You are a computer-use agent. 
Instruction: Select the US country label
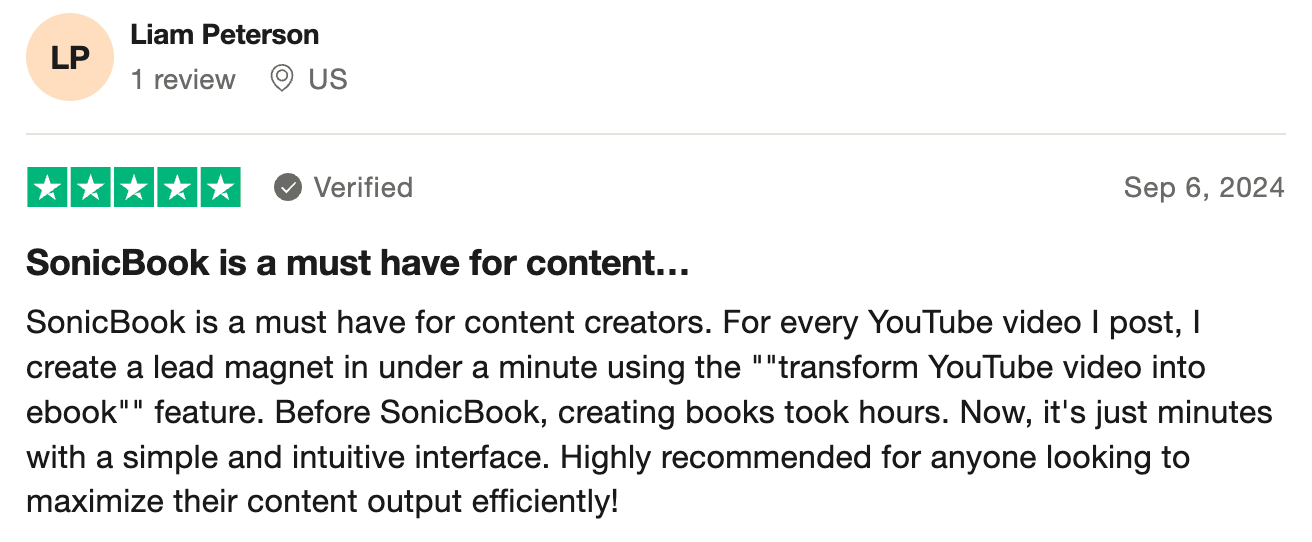tap(328, 80)
